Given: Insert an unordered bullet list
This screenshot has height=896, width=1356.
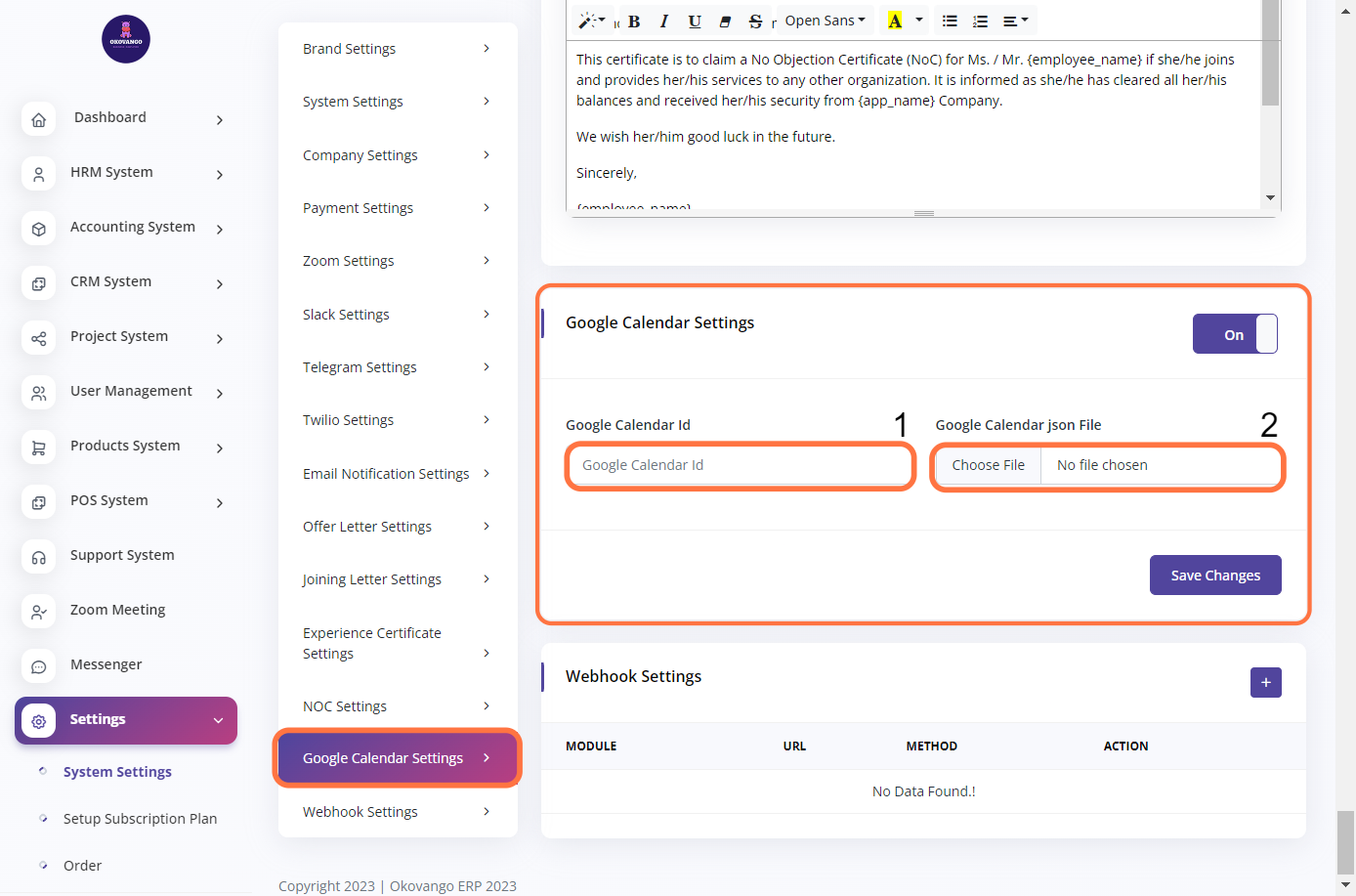Looking at the screenshot, I should [950, 21].
